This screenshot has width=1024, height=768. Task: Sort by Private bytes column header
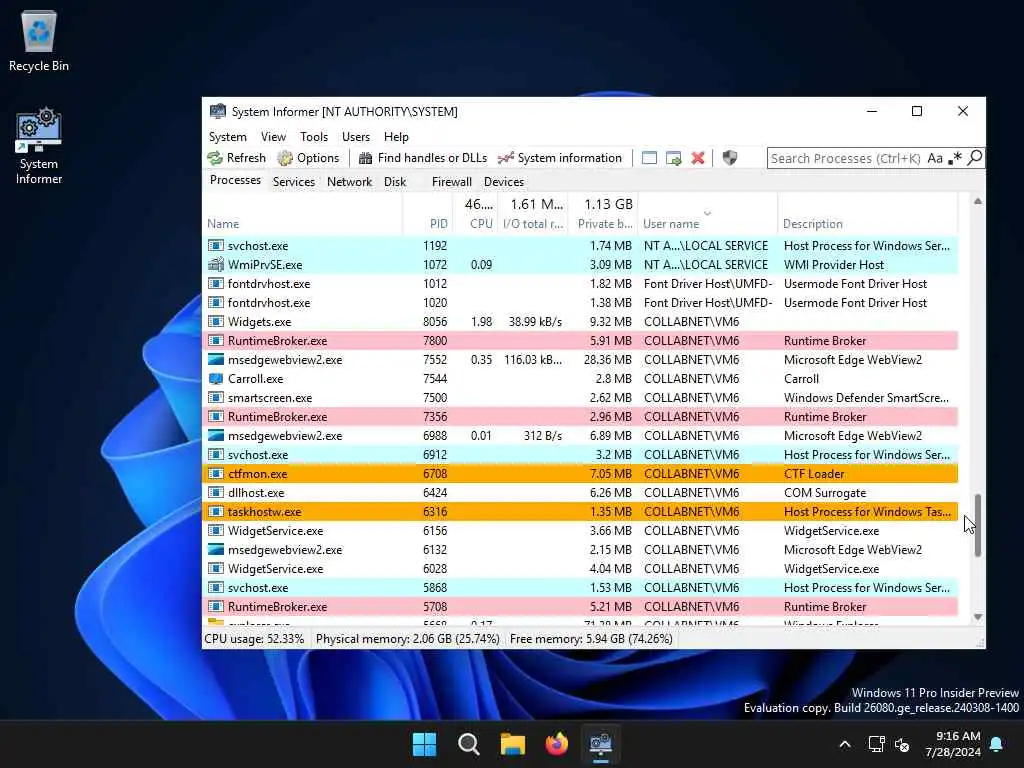pos(604,223)
